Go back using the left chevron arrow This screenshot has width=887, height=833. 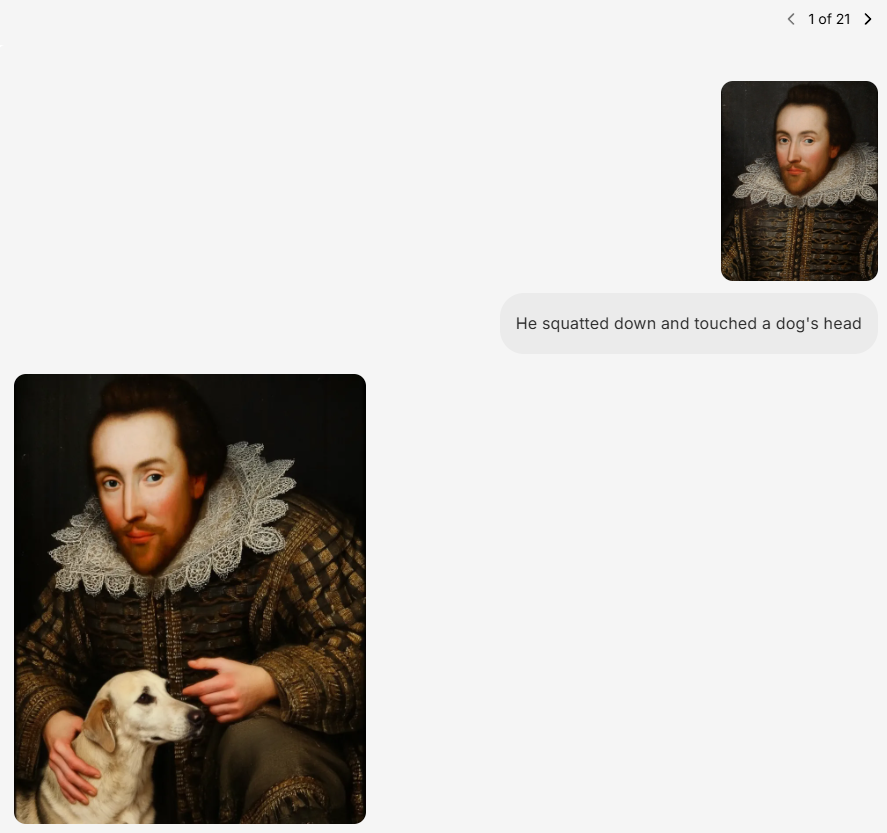coord(791,19)
